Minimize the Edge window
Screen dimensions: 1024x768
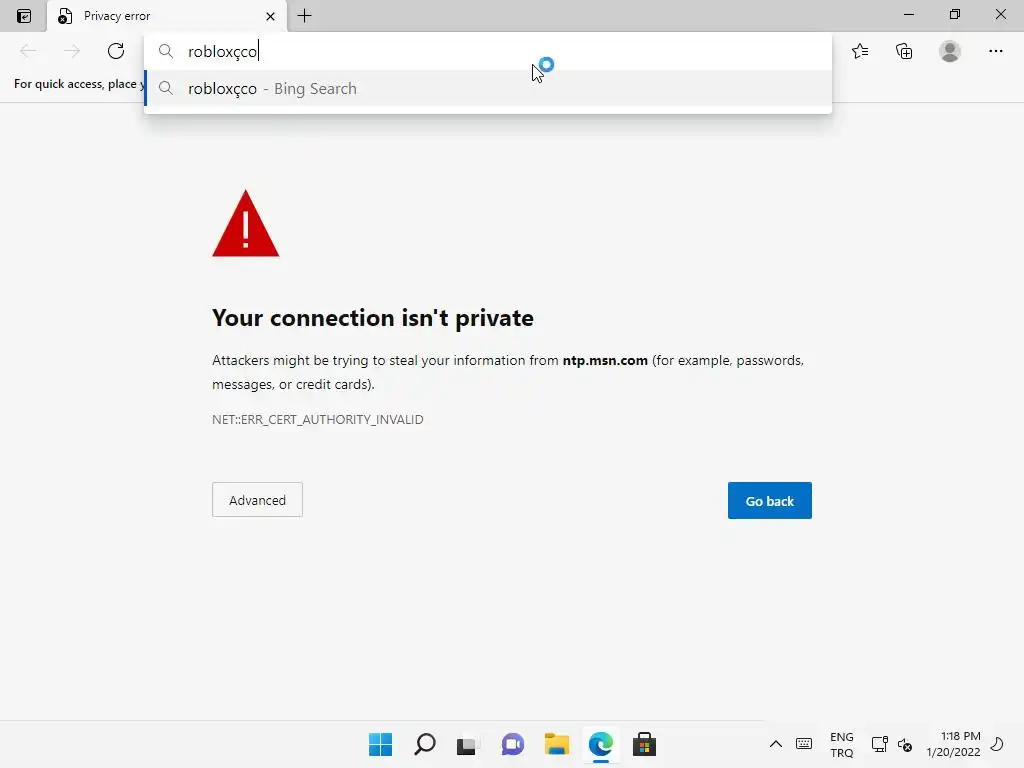pos(909,14)
